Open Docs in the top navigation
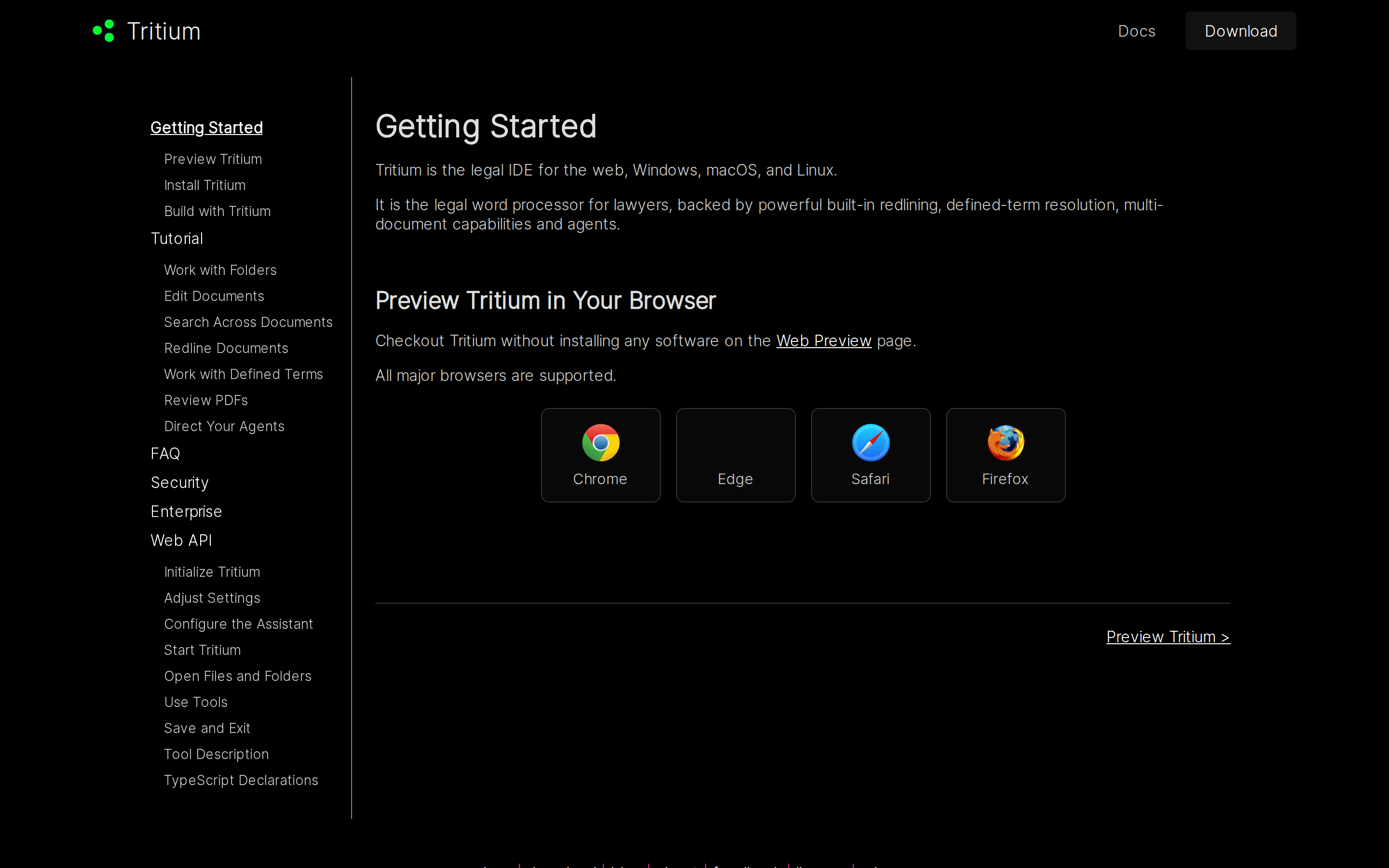 click(1136, 31)
